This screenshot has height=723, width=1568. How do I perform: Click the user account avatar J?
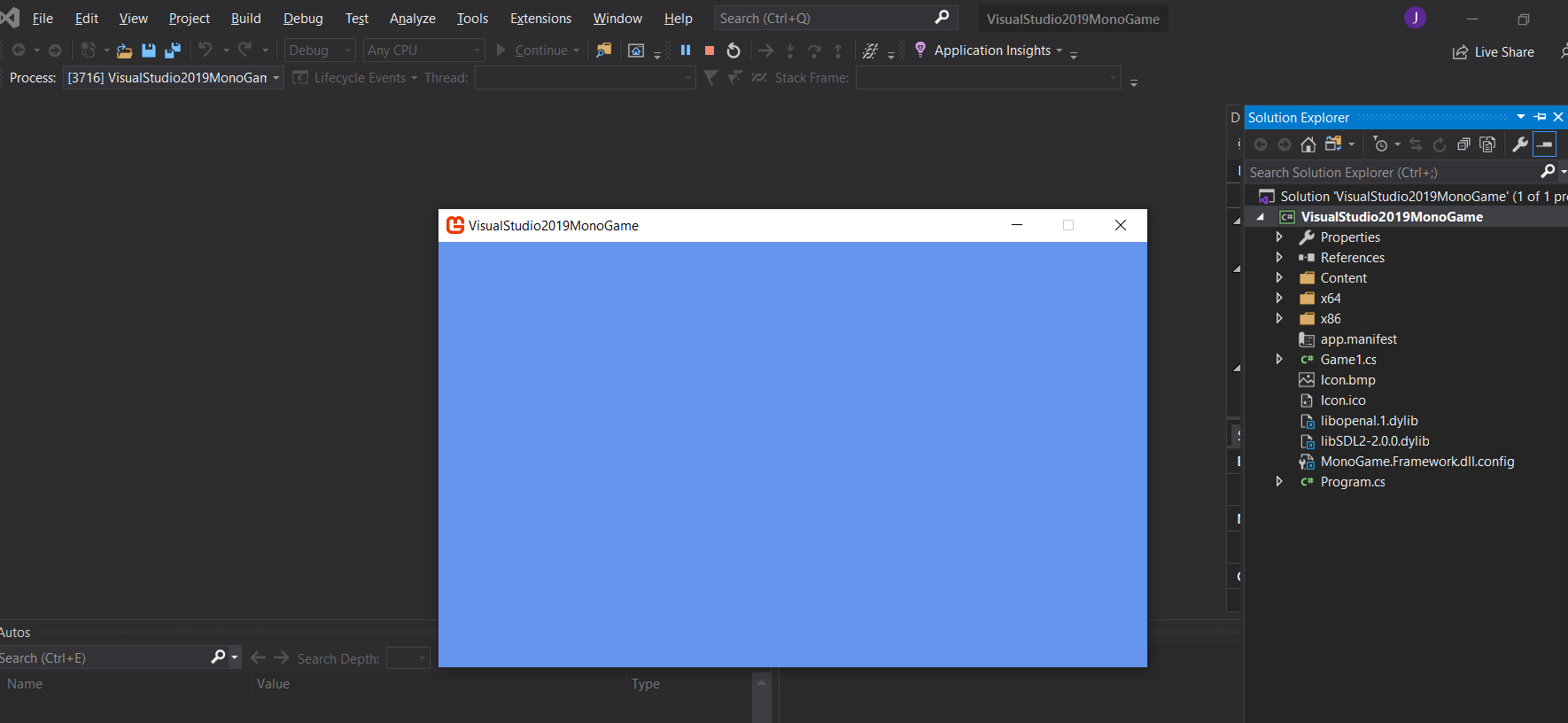pyautogui.click(x=1415, y=18)
